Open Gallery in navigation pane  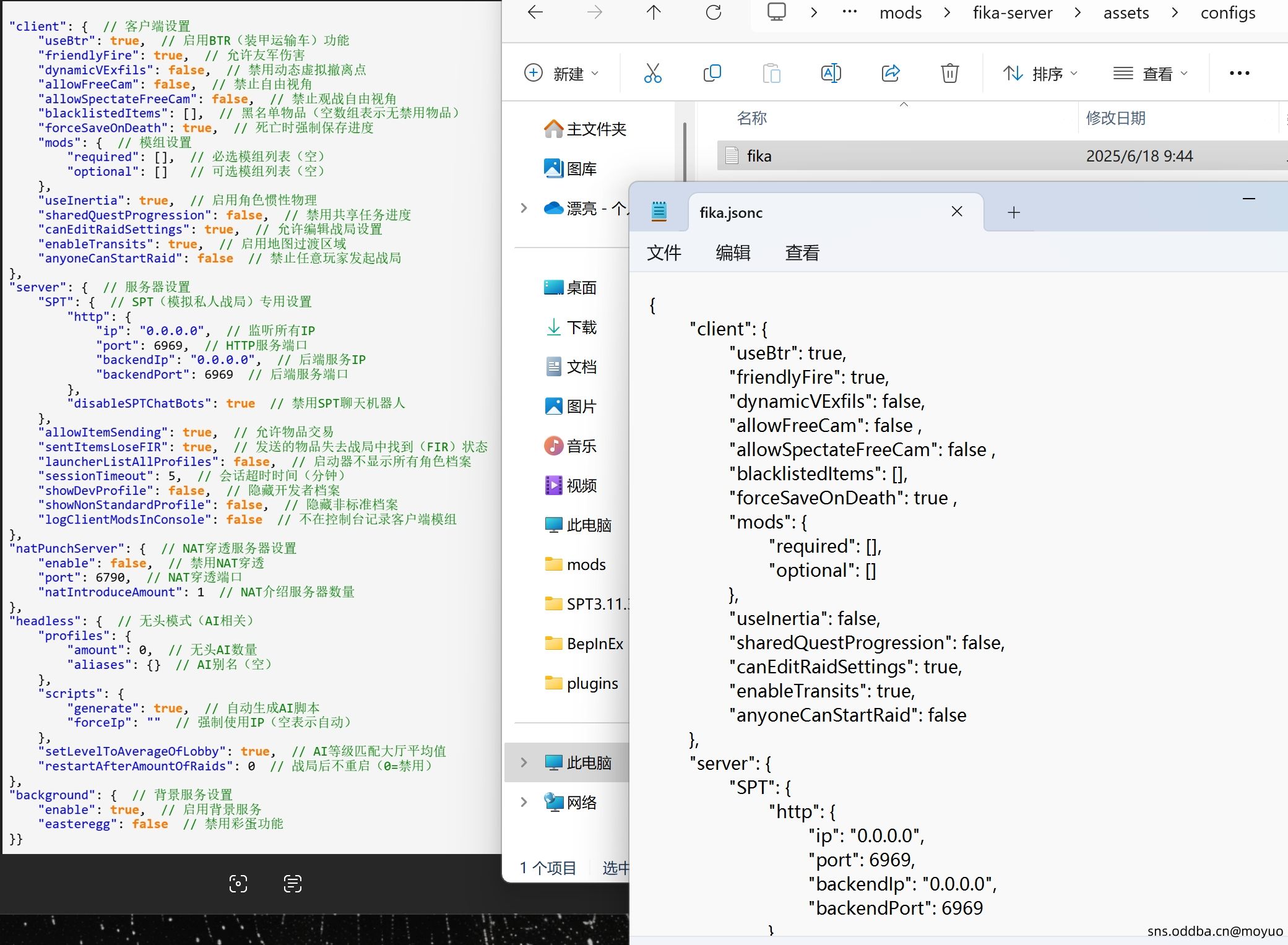point(570,168)
